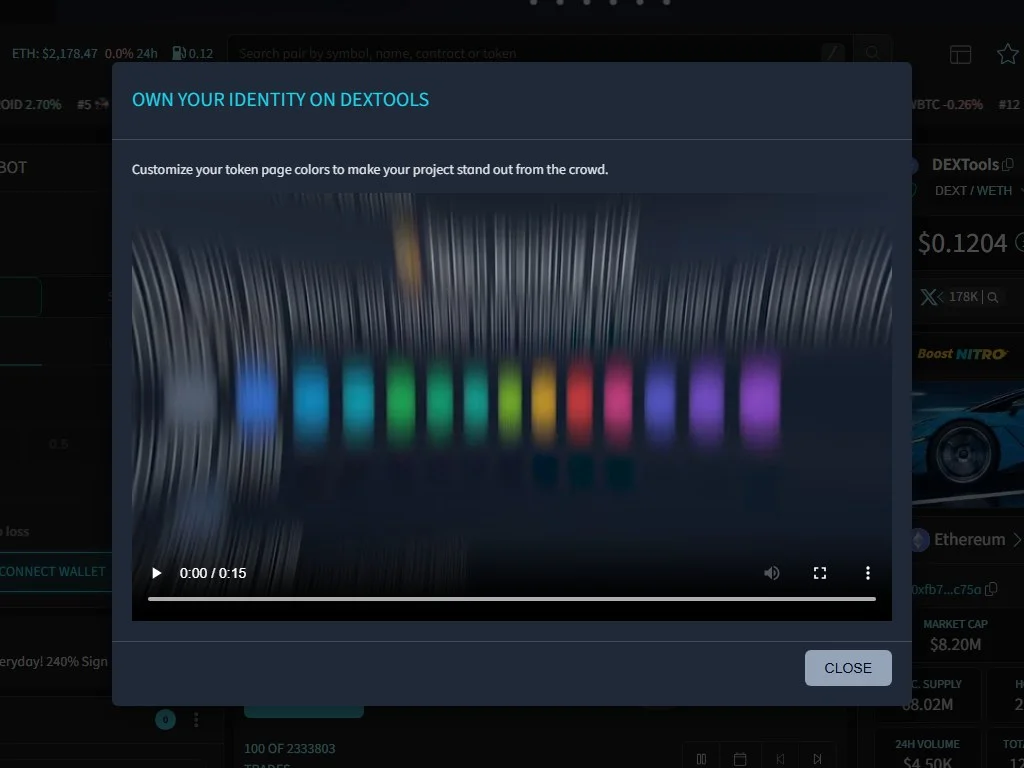Click the CONNECT WALLET button
This screenshot has width=1024, height=768.
click(56, 571)
